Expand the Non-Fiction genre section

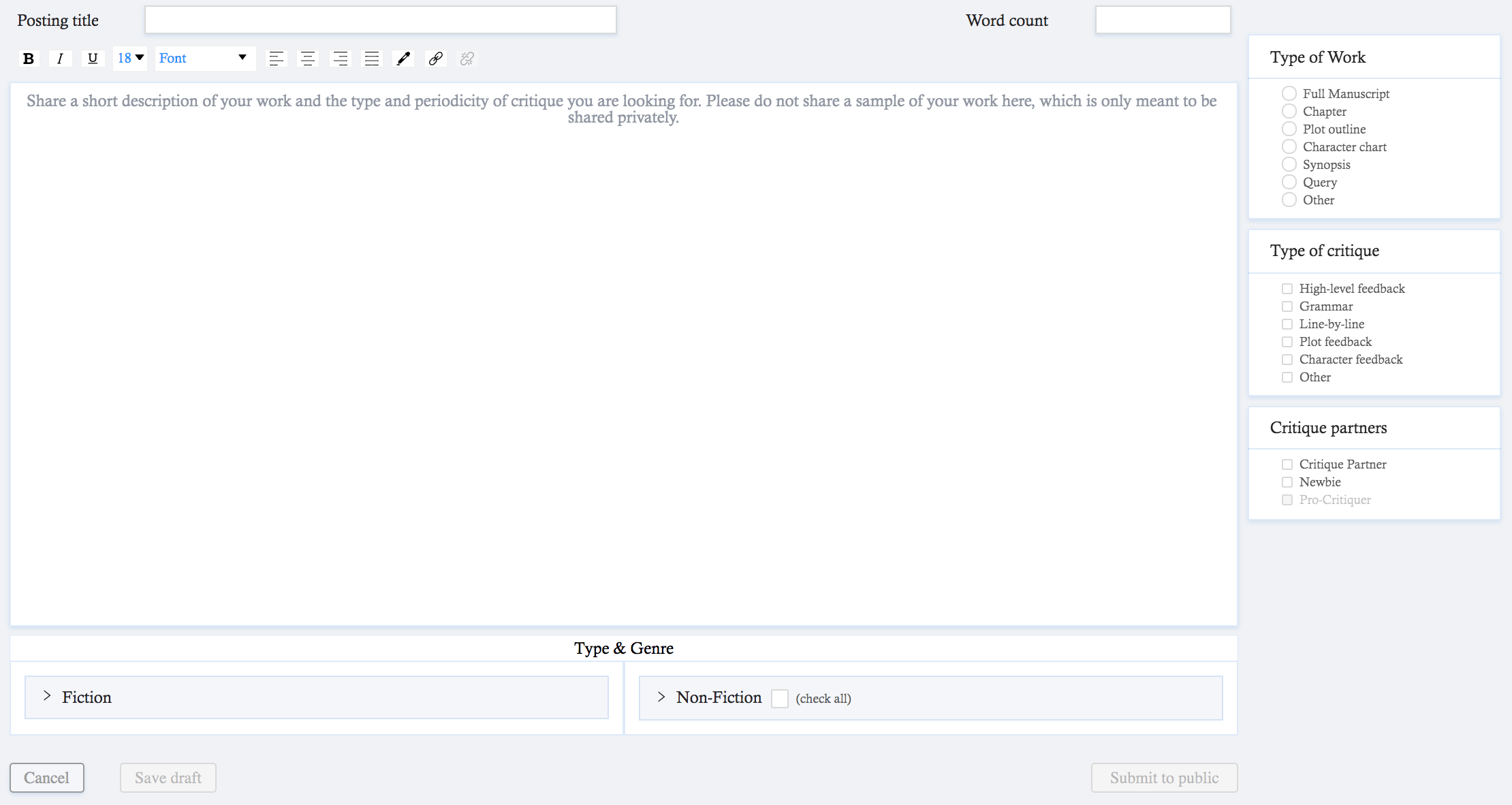click(660, 697)
